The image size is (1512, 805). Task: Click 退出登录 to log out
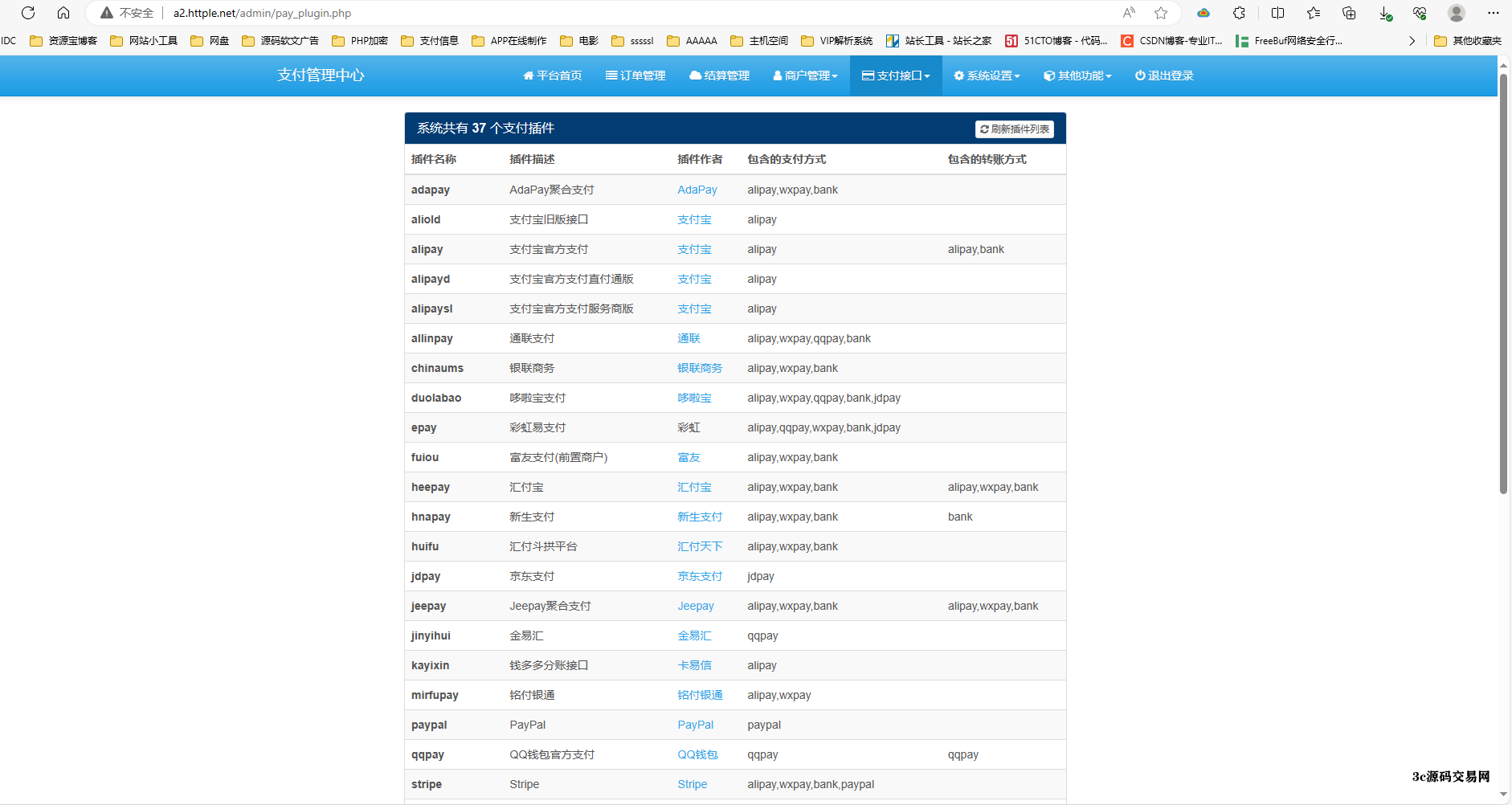coord(1164,76)
